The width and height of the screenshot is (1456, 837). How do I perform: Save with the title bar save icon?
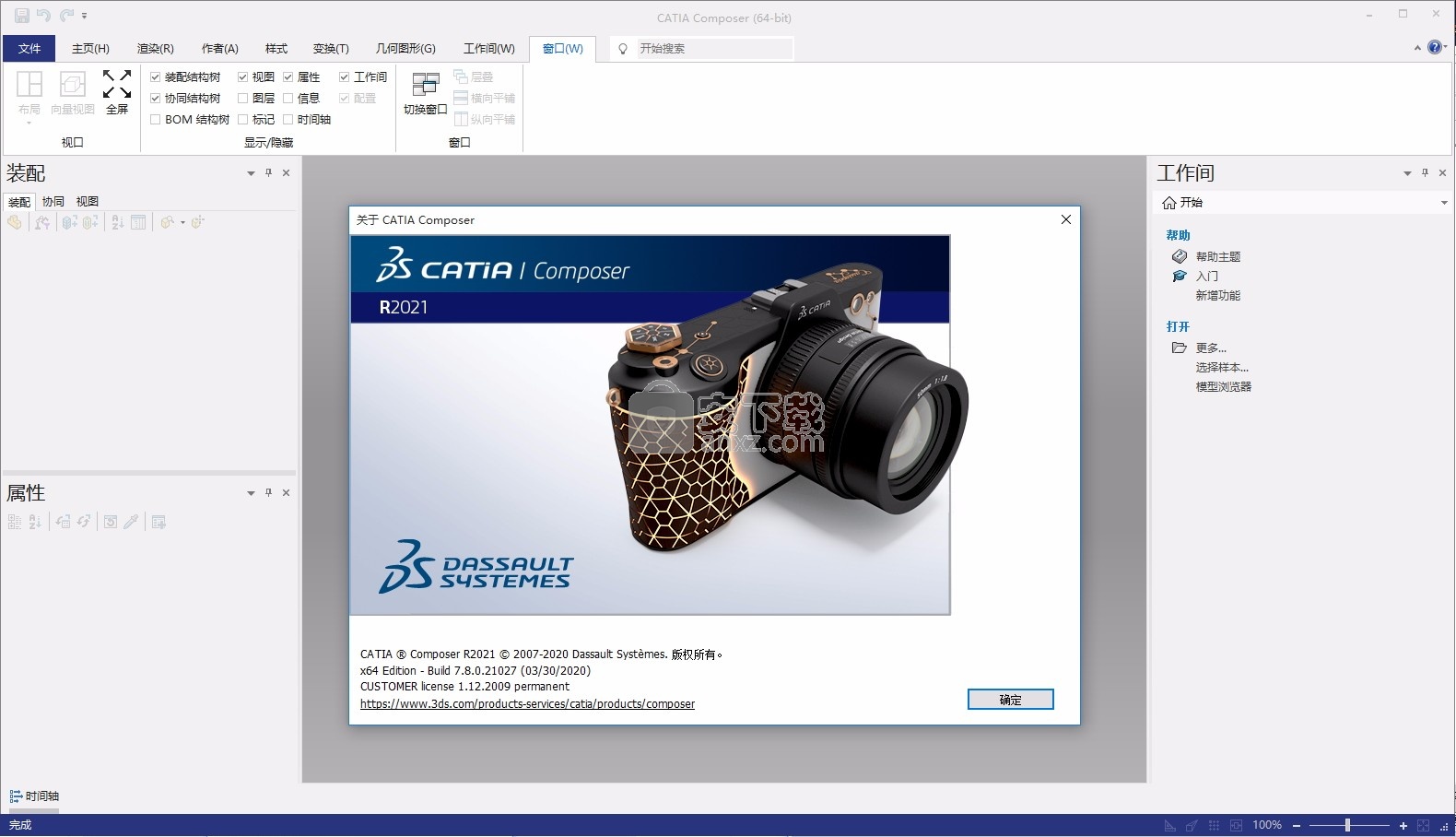pyautogui.click(x=21, y=16)
